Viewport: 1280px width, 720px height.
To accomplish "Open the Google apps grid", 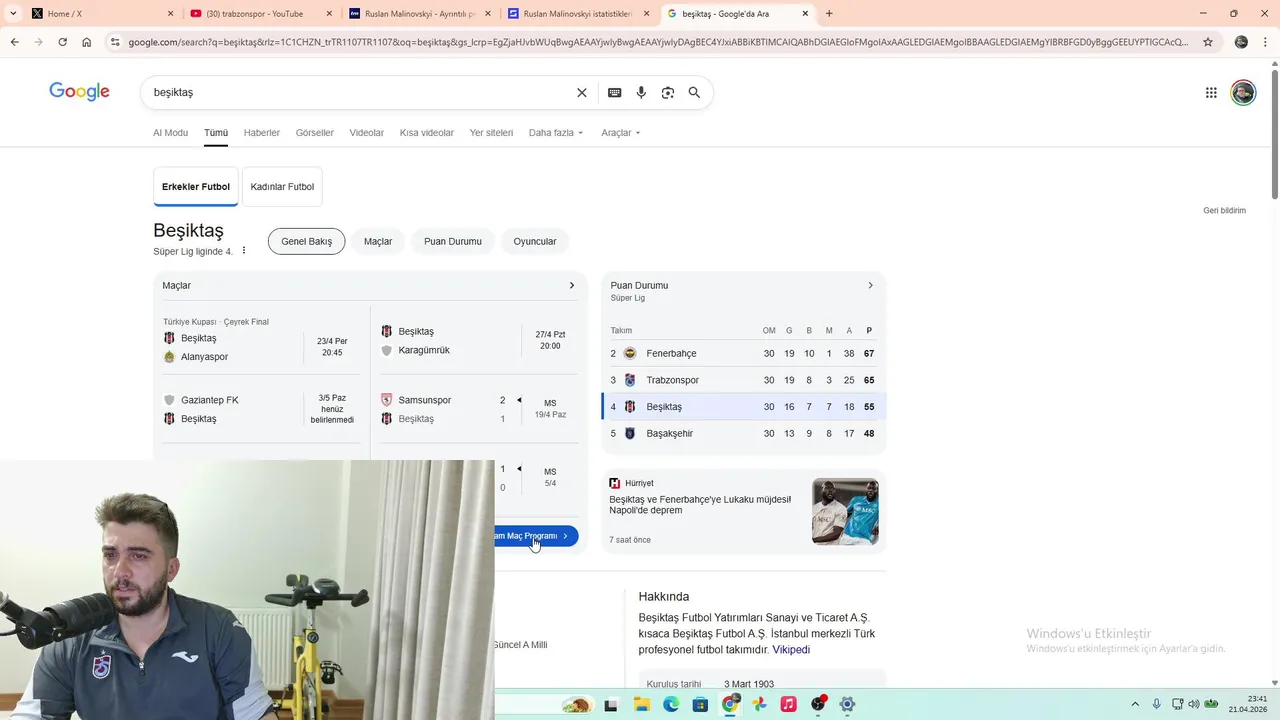I will click(1211, 92).
